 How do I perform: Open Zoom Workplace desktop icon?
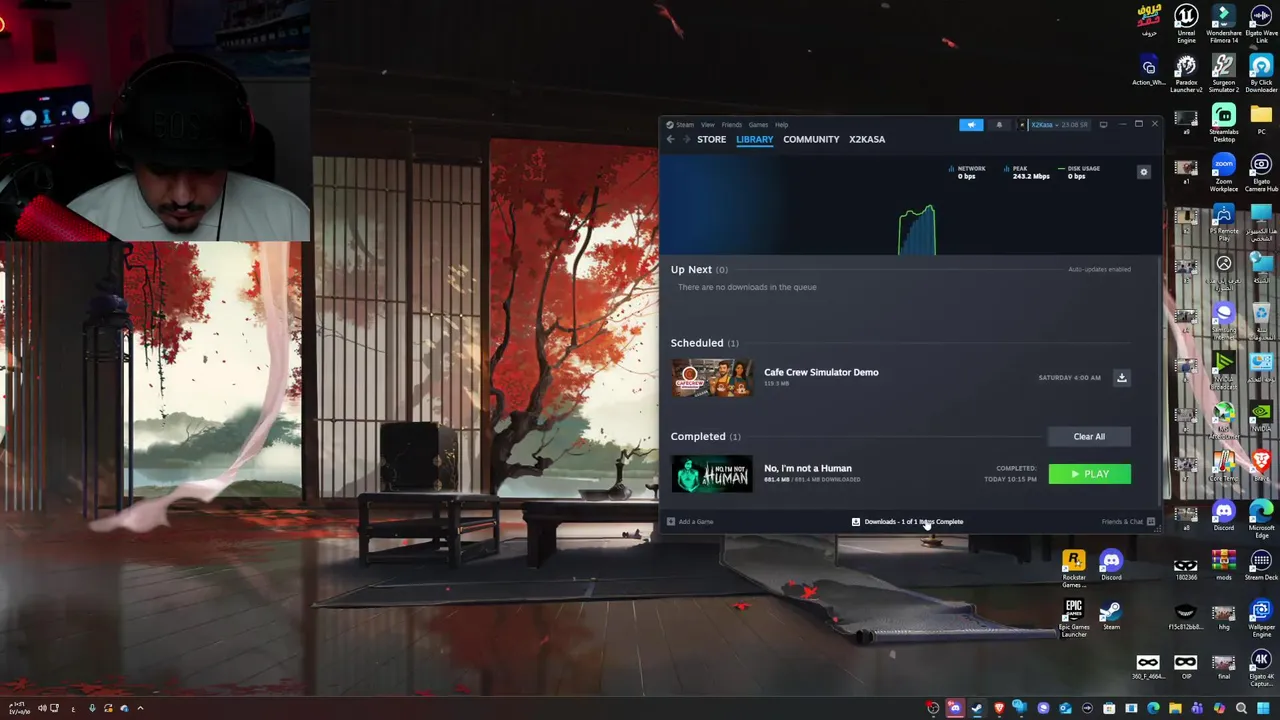click(1224, 173)
